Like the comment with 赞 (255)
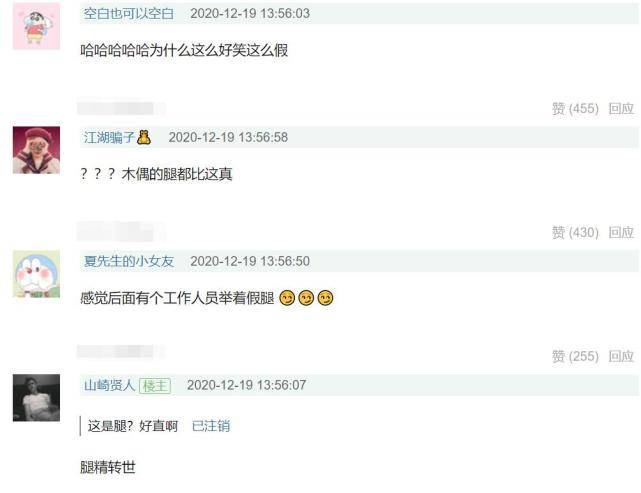The height and width of the screenshot is (493, 641). [x=575, y=356]
